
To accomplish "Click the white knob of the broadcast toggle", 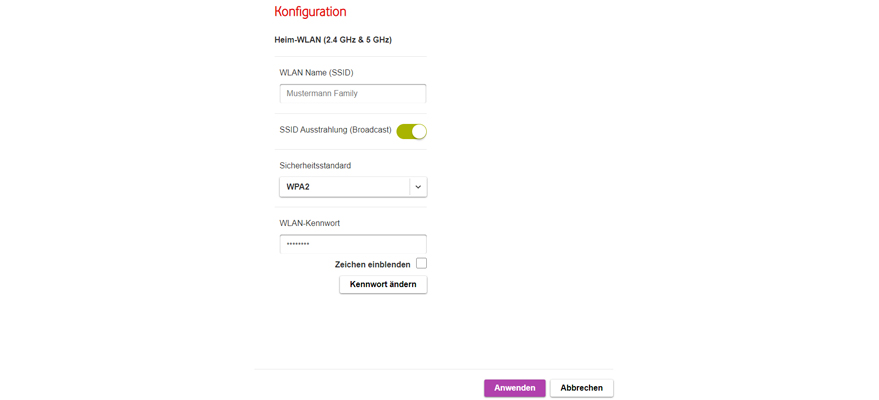I will tap(419, 131).
